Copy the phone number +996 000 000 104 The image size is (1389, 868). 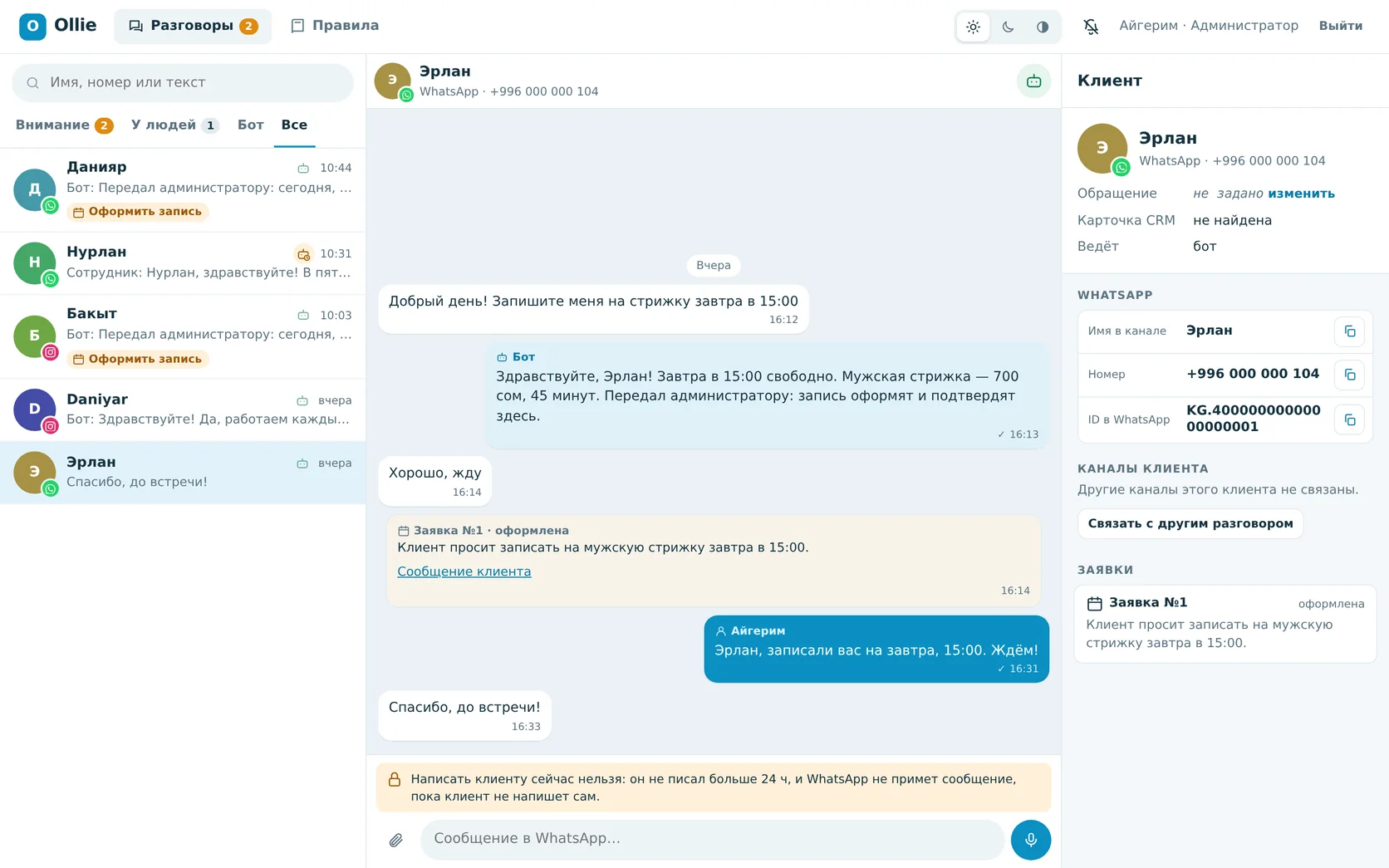pos(1349,375)
